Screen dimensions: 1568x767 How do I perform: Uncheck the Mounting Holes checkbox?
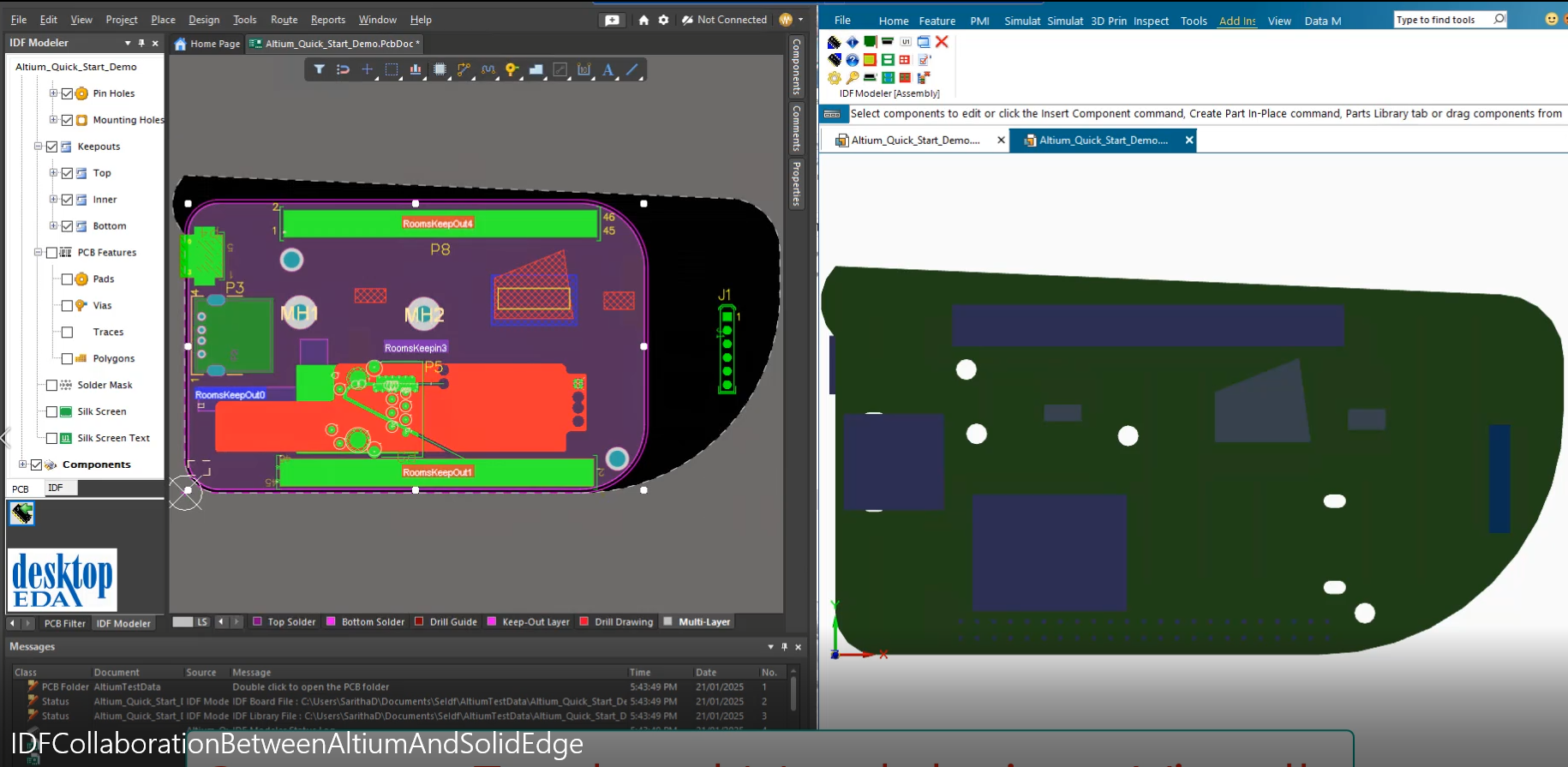tap(67, 120)
